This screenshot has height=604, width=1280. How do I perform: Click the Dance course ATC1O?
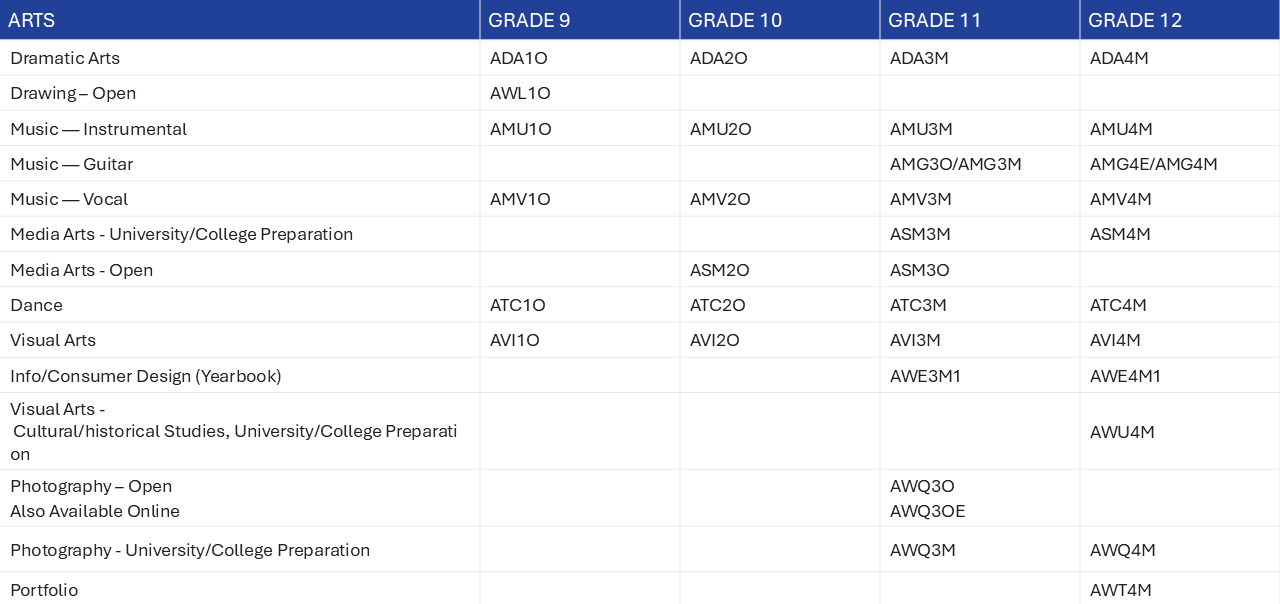518,305
